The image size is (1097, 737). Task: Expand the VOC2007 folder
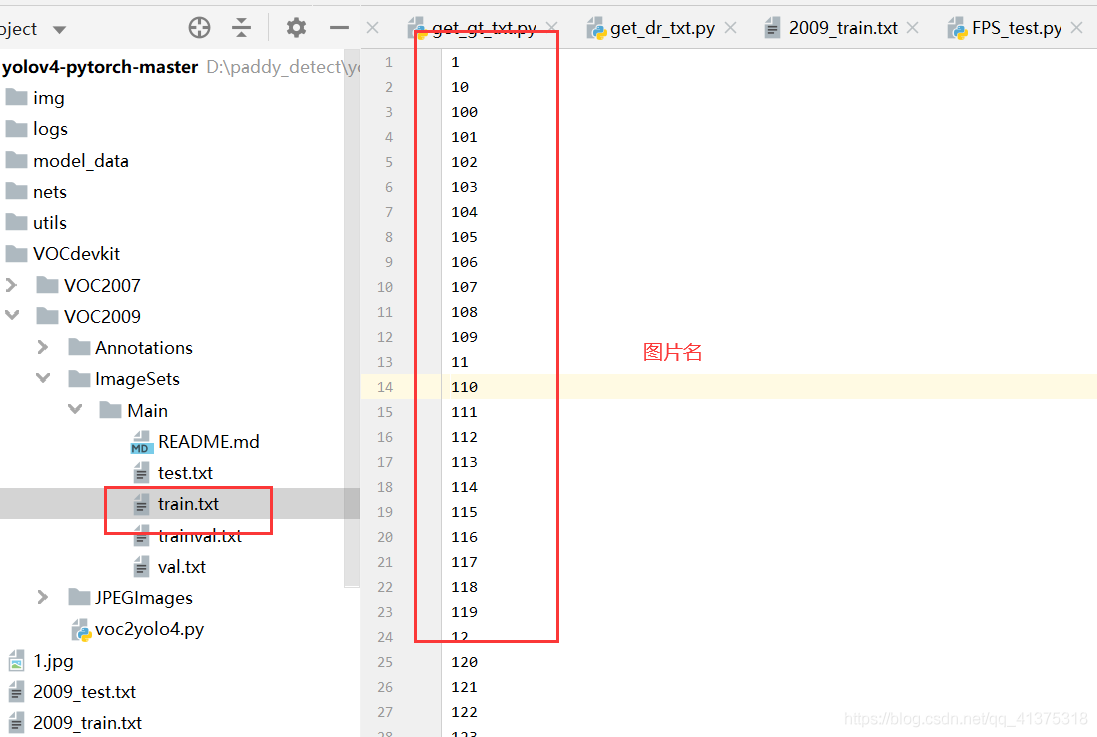click(x=12, y=285)
